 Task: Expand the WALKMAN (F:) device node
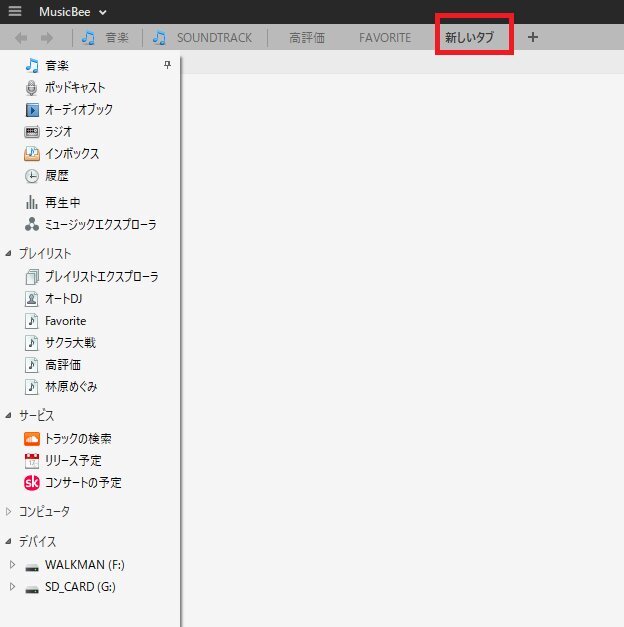pyautogui.click(x=13, y=565)
